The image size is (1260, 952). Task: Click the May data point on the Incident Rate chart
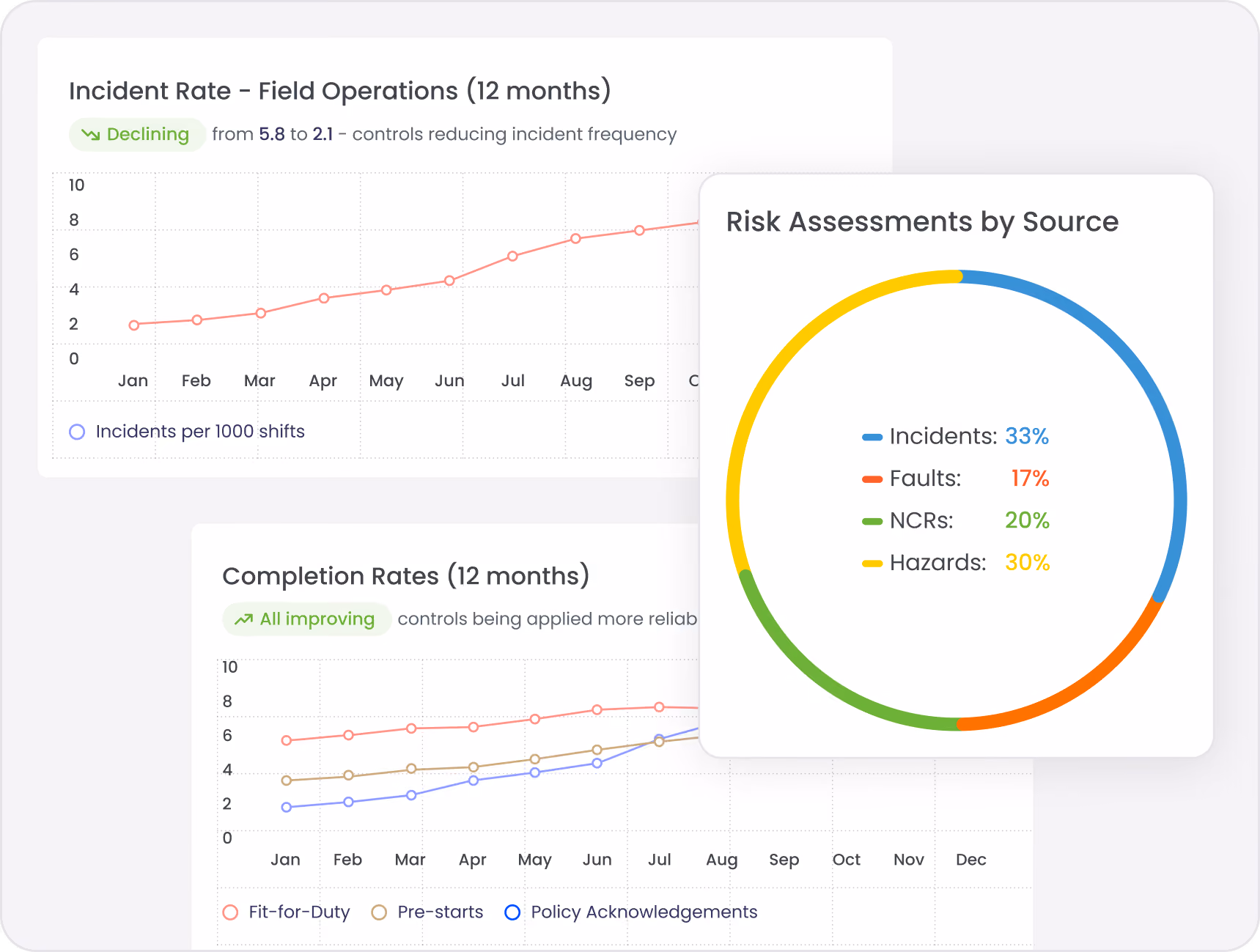pos(386,290)
